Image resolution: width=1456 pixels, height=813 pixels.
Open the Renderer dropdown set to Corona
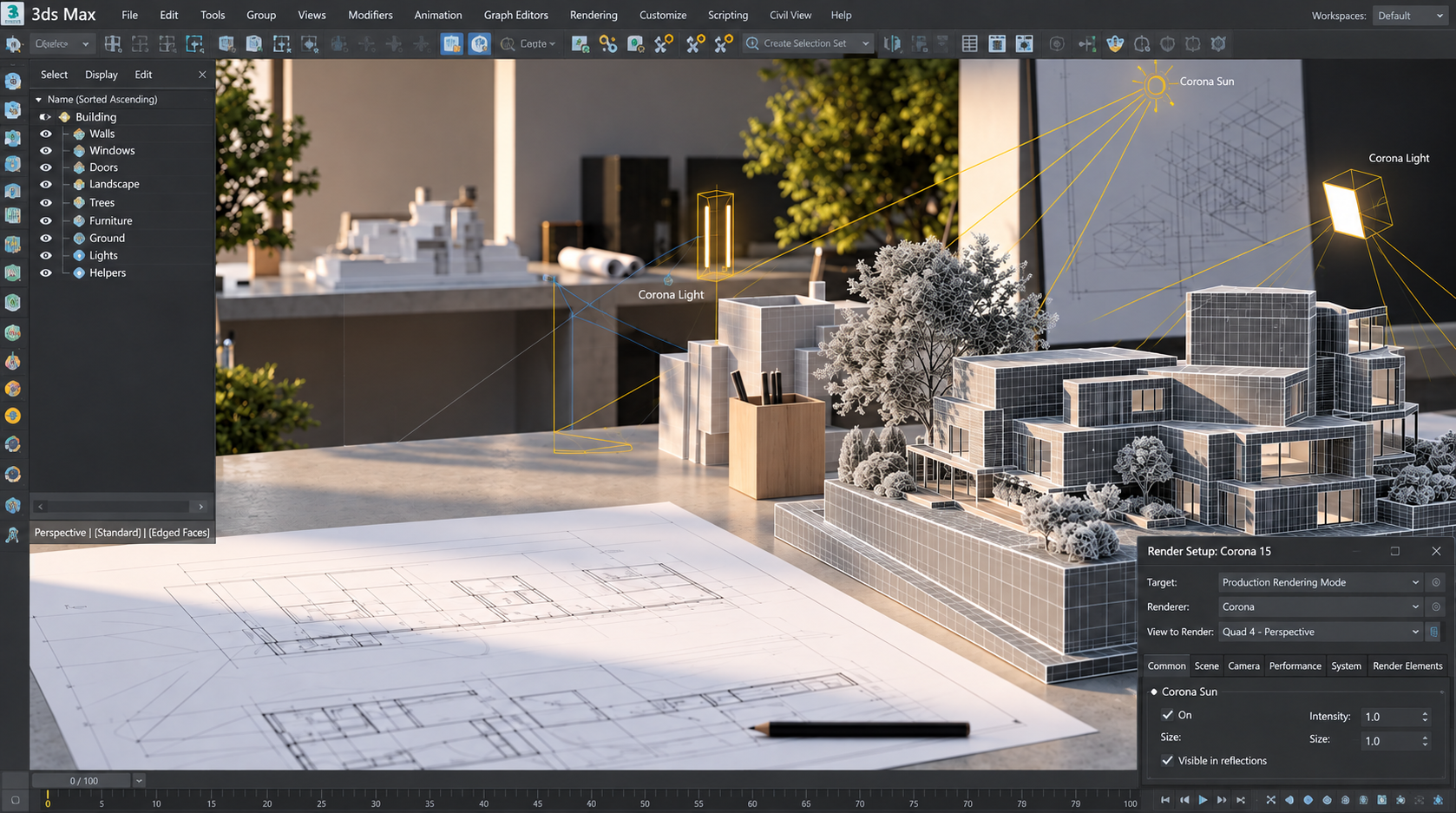(1320, 606)
